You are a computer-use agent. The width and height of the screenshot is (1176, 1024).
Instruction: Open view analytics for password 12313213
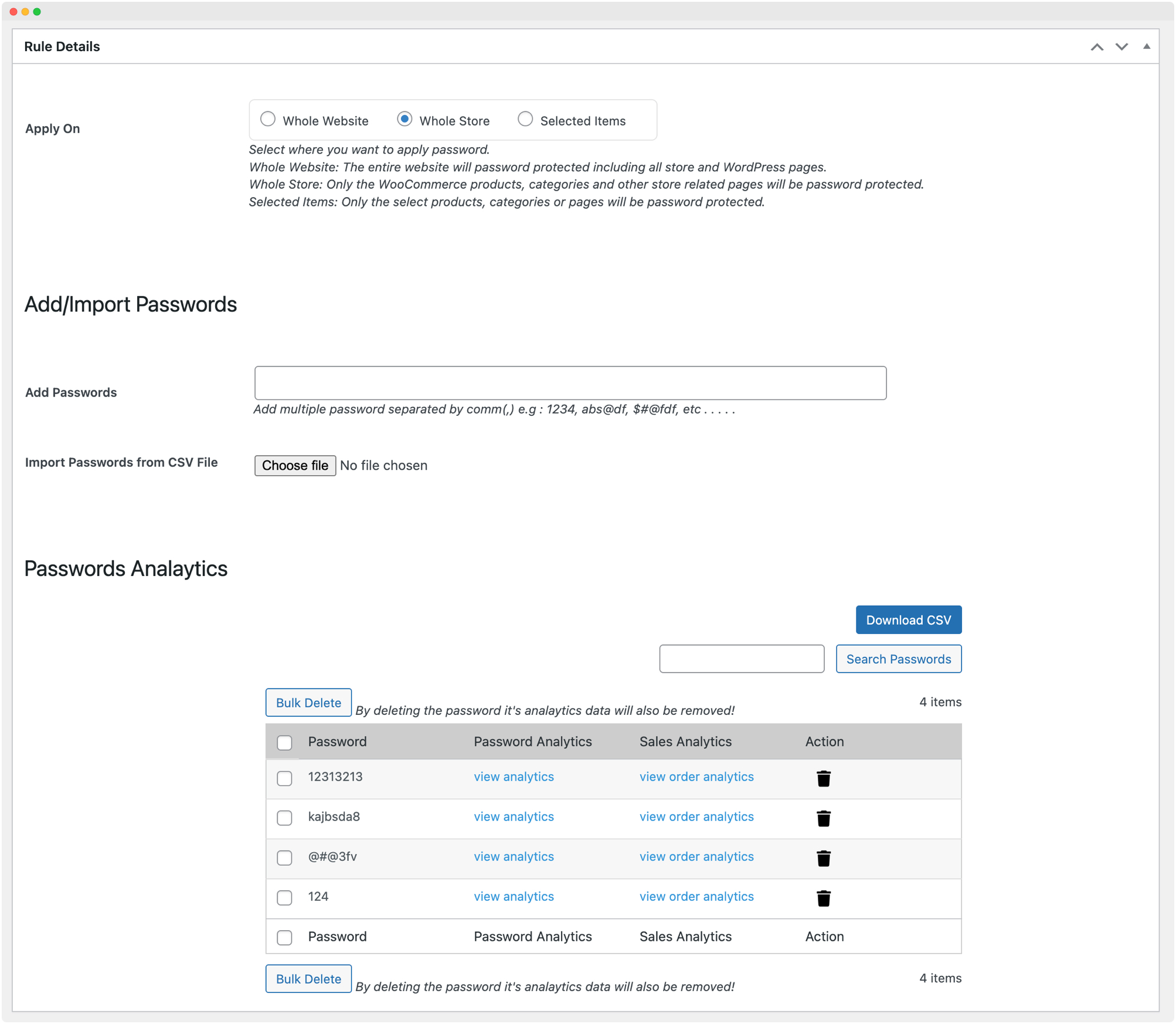click(514, 777)
